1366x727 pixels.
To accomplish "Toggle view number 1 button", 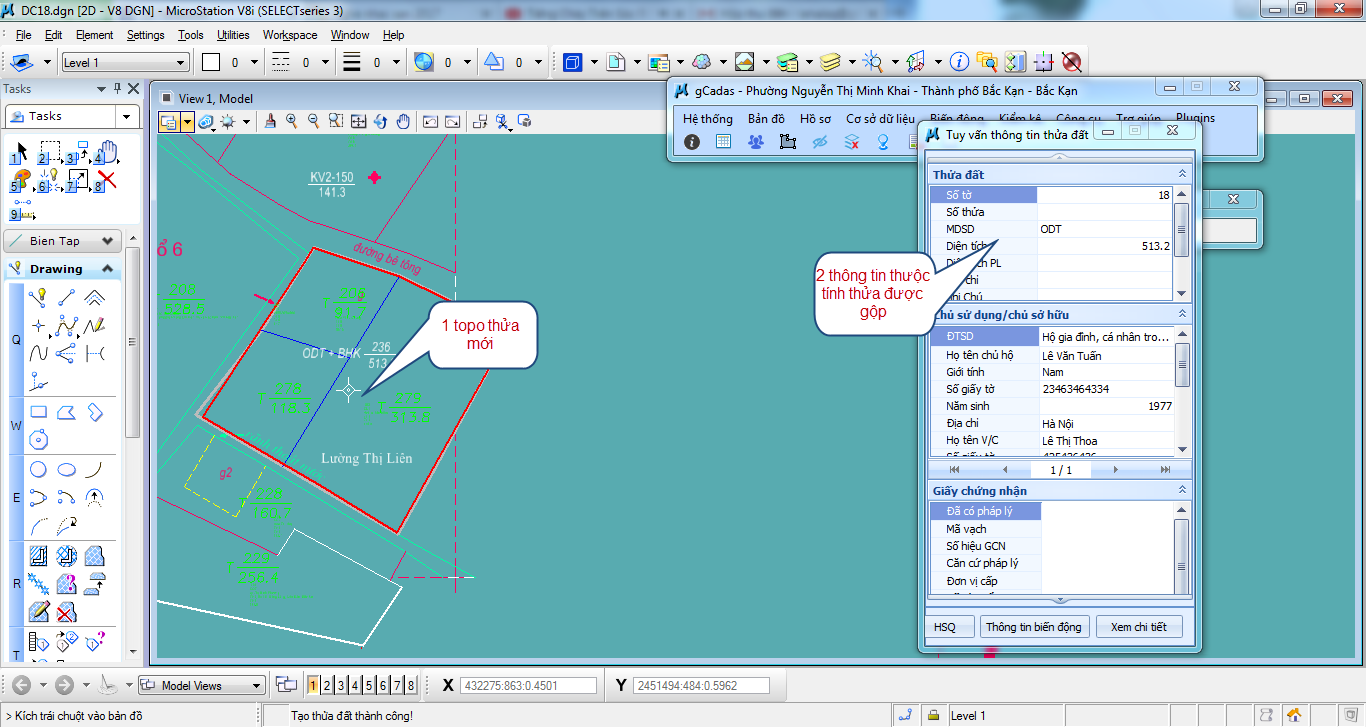I will [x=313, y=685].
